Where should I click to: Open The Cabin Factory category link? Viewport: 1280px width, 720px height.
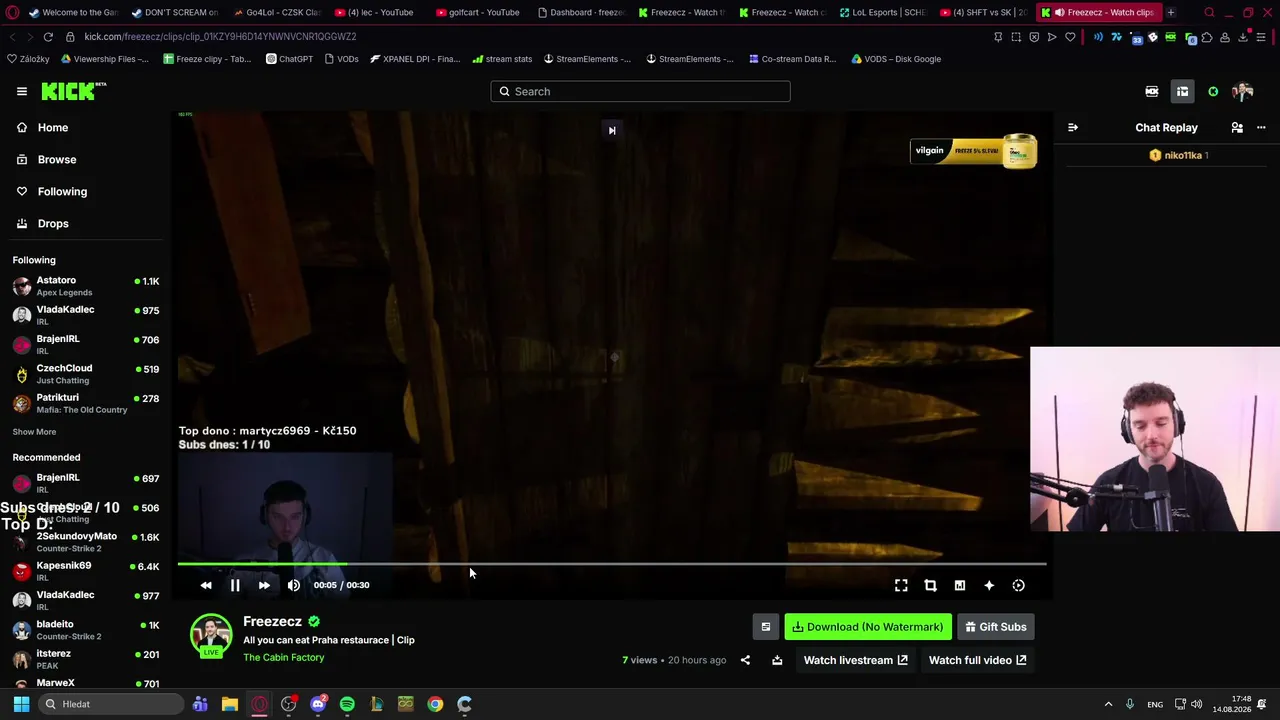(284, 658)
